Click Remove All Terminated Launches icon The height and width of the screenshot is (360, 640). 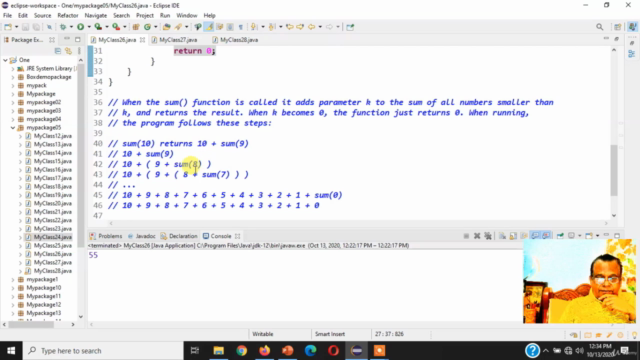(x=488, y=236)
